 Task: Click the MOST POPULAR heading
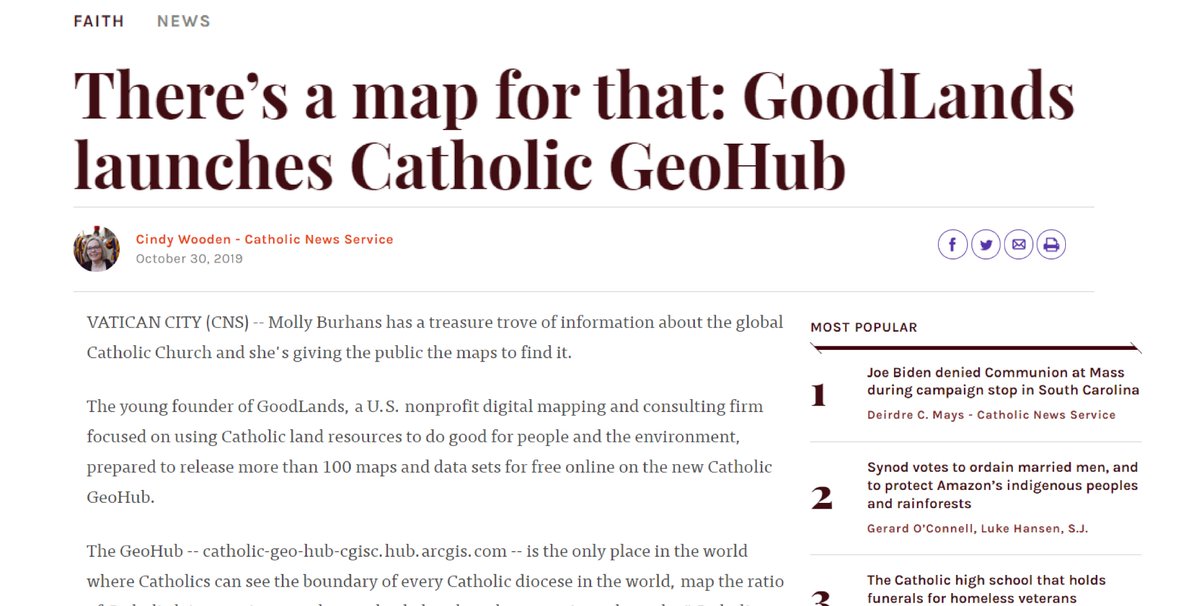pyautogui.click(x=863, y=327)
